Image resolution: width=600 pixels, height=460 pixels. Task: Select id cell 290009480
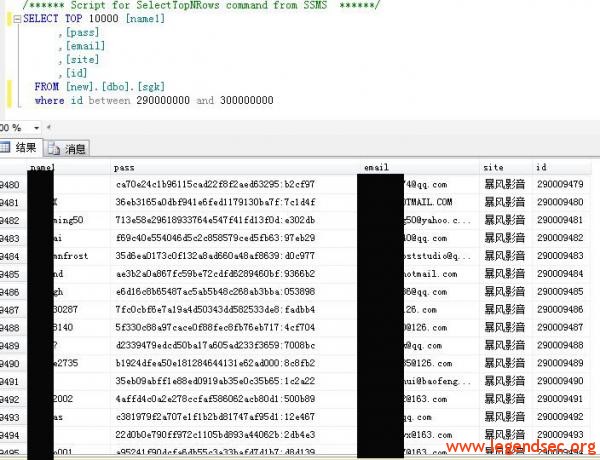pos(560,202)
